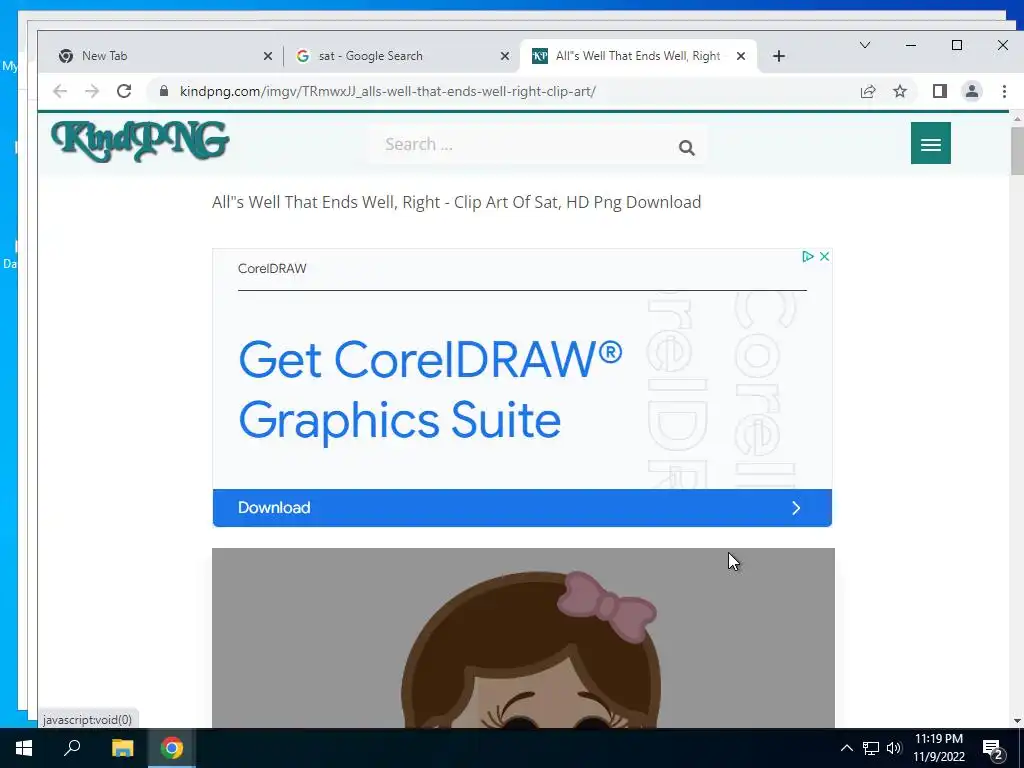Open Chrome's three-dot menu
The height and width of the screenshot is (768, 1024).
click(1004, 91)
